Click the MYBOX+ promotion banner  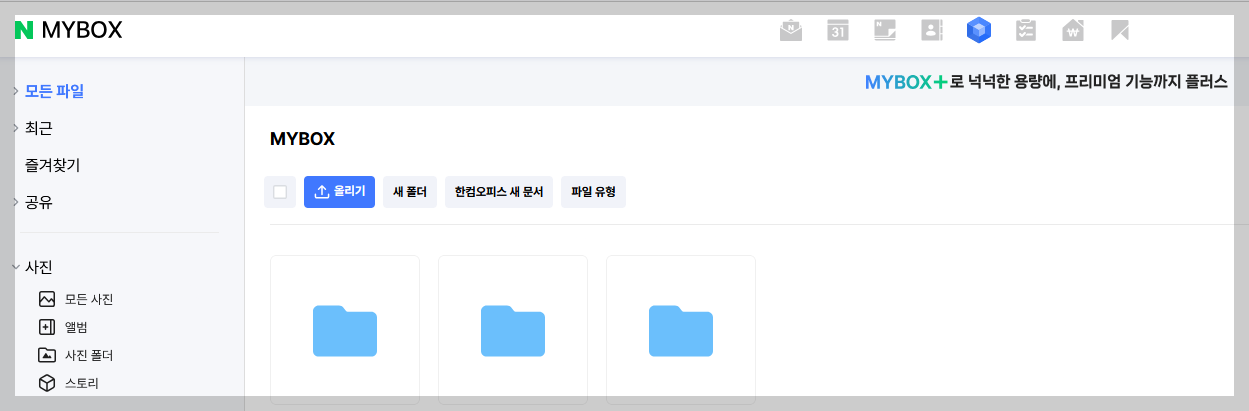point(1046,82)
